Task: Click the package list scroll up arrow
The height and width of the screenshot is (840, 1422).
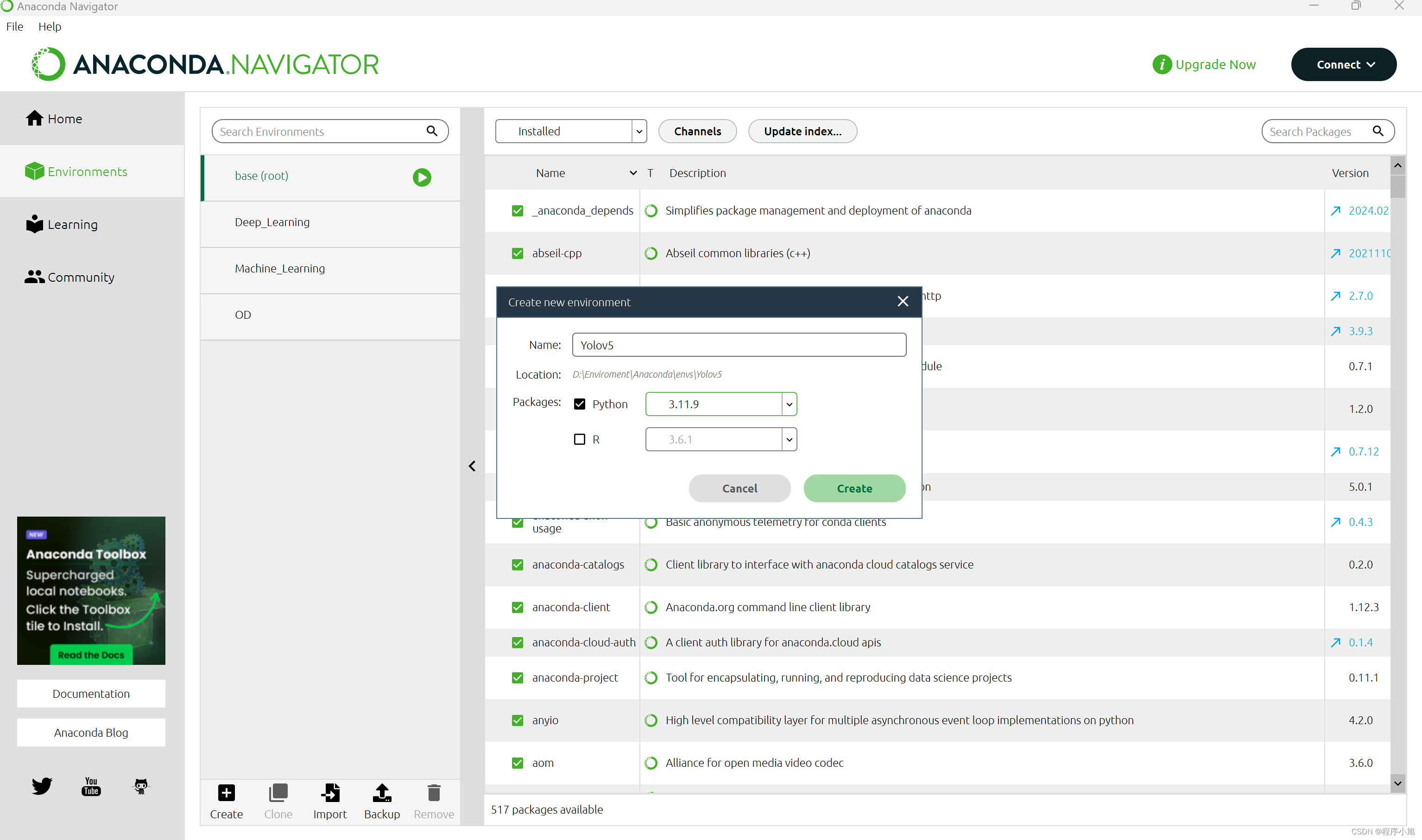Action: (x=1397, y=165)
